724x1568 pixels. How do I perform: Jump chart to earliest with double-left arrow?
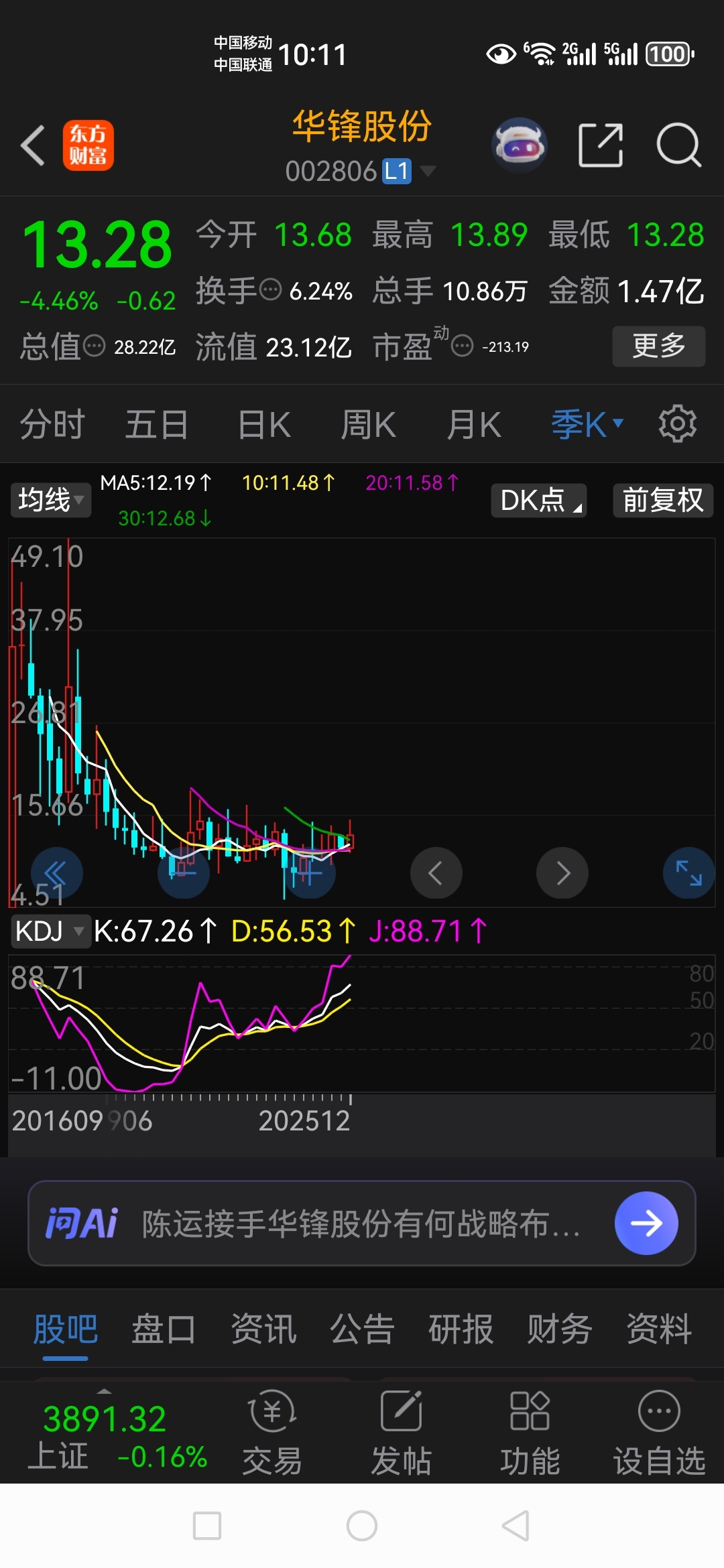[57, 873]
